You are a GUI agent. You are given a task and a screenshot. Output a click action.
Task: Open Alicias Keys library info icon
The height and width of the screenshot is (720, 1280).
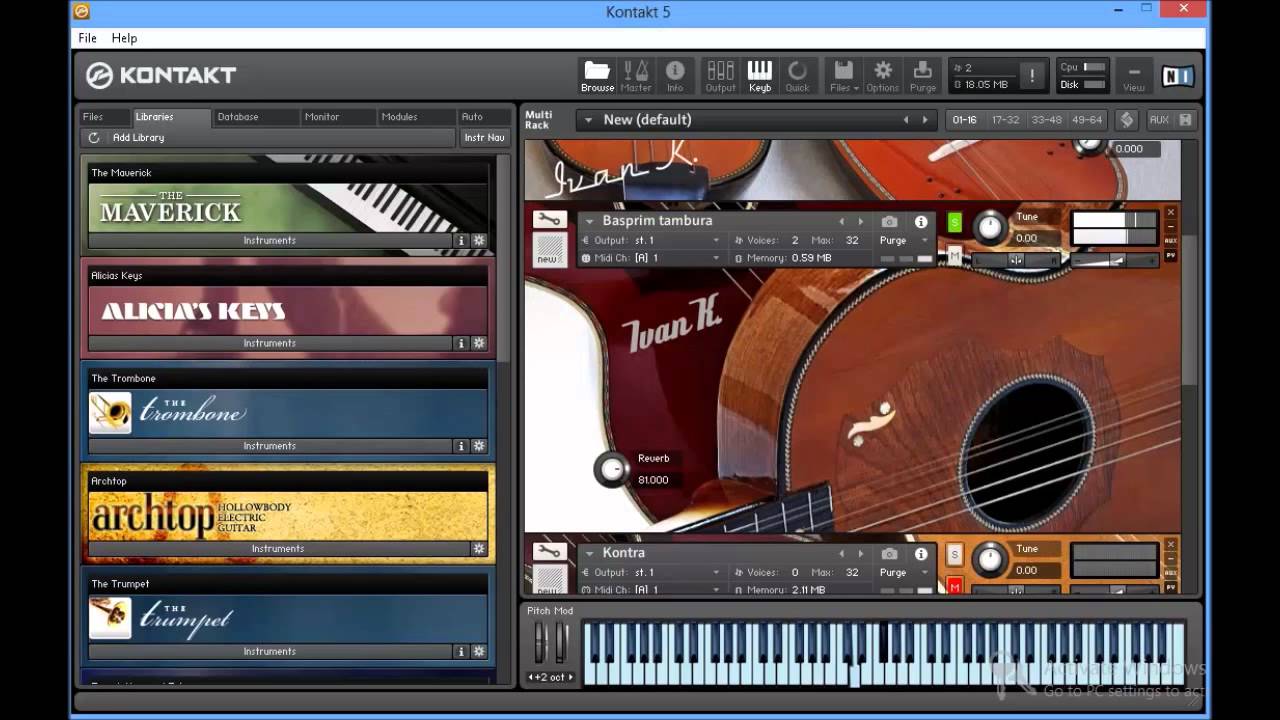click(461, 343)
